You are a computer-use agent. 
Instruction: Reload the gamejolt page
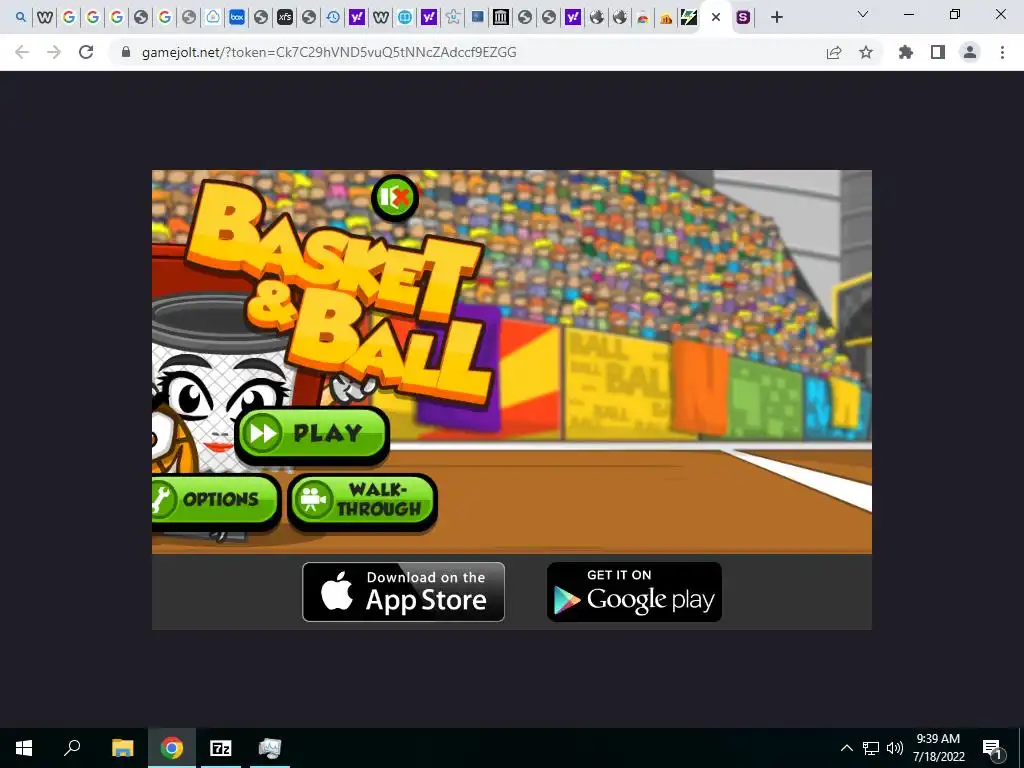[86, 52]
